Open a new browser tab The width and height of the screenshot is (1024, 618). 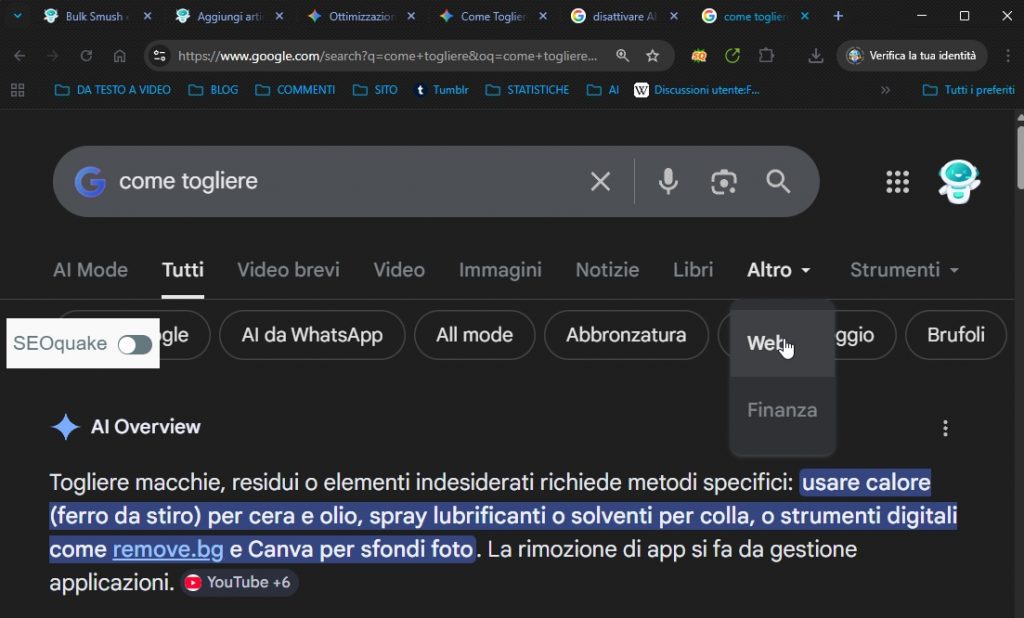point(838,16)
